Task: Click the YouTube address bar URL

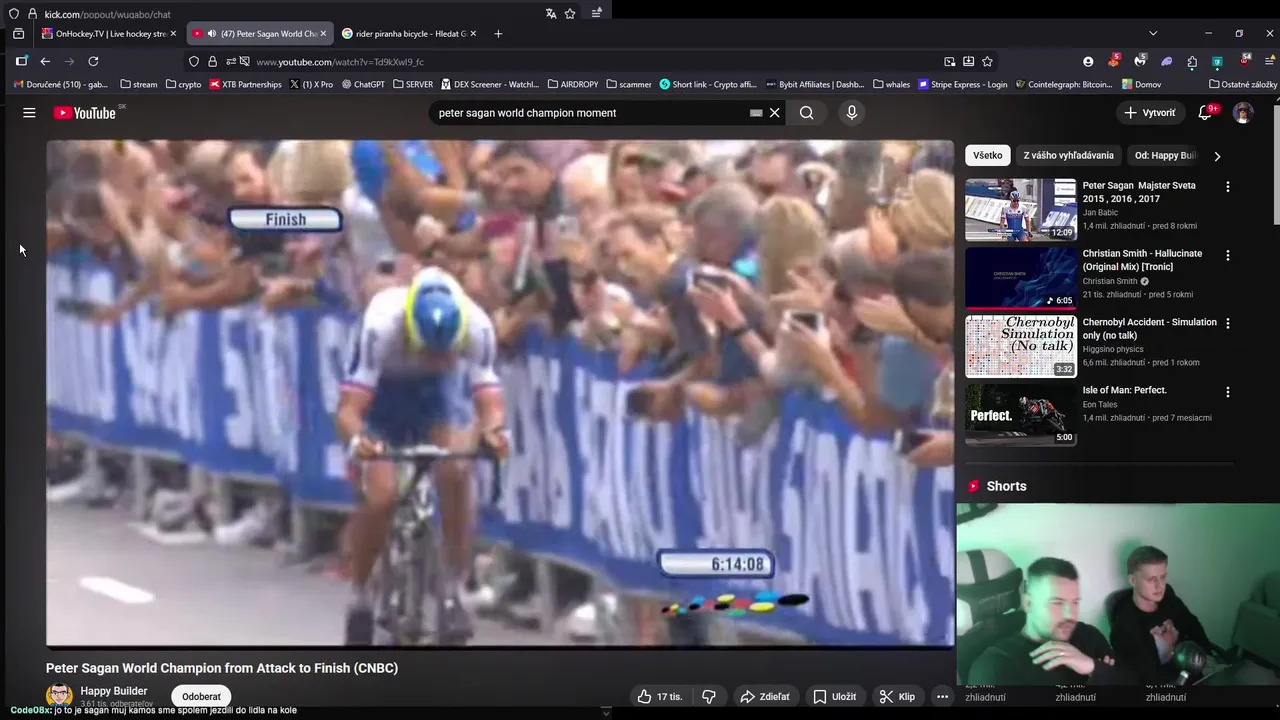Action: 340,62
